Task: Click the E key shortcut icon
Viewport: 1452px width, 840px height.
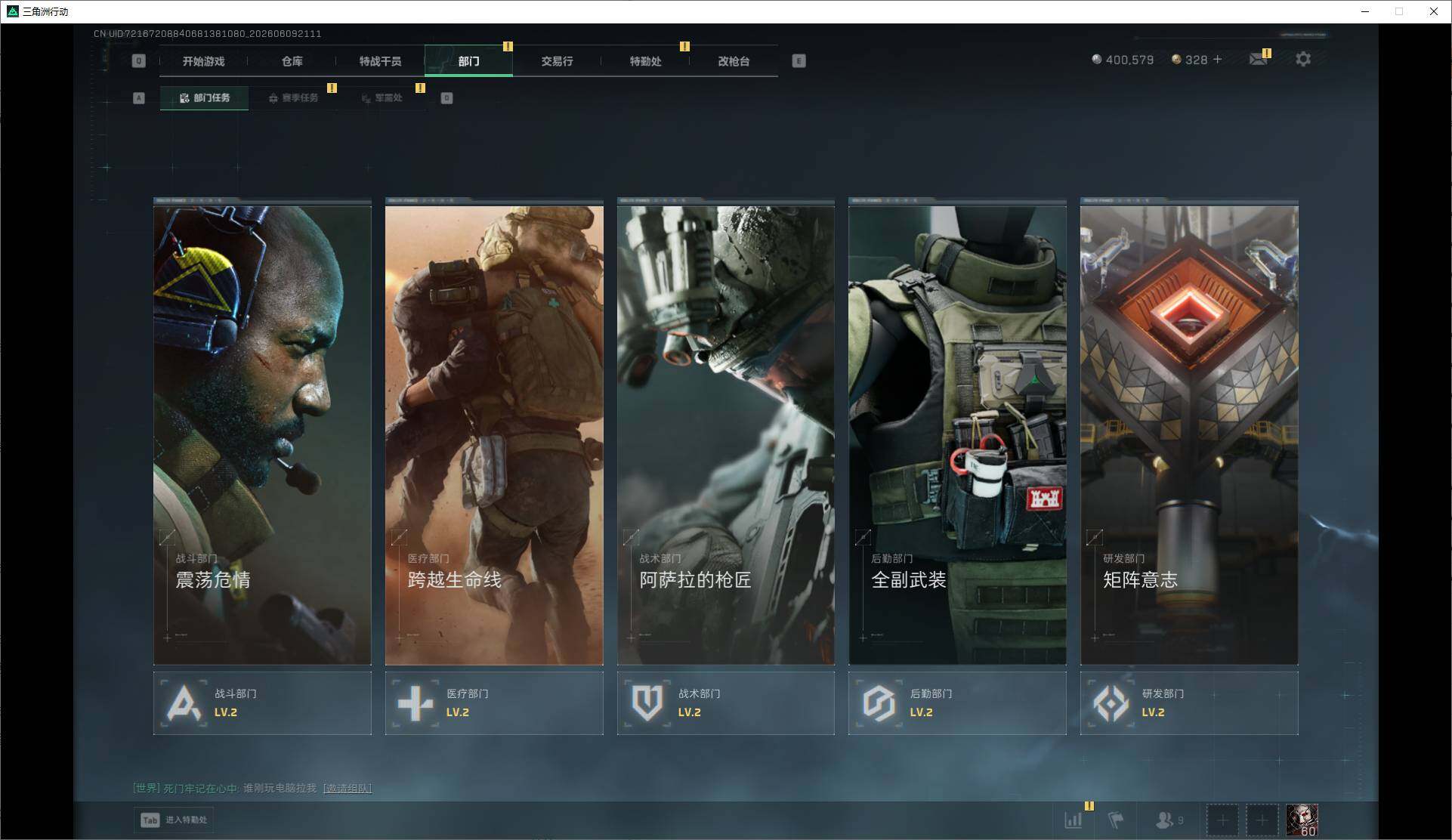Action: (799, 61)
